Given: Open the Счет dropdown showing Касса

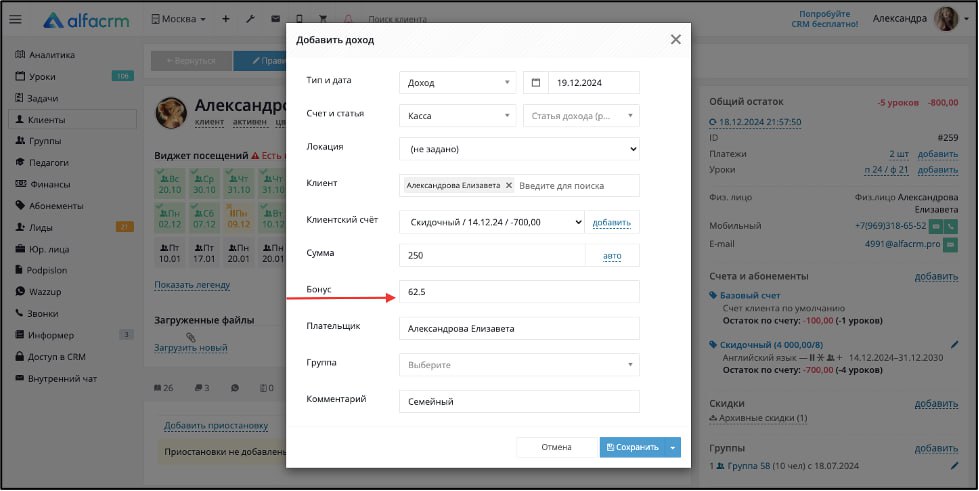Looking at the screenshot, I should click(x=457, y=116).
